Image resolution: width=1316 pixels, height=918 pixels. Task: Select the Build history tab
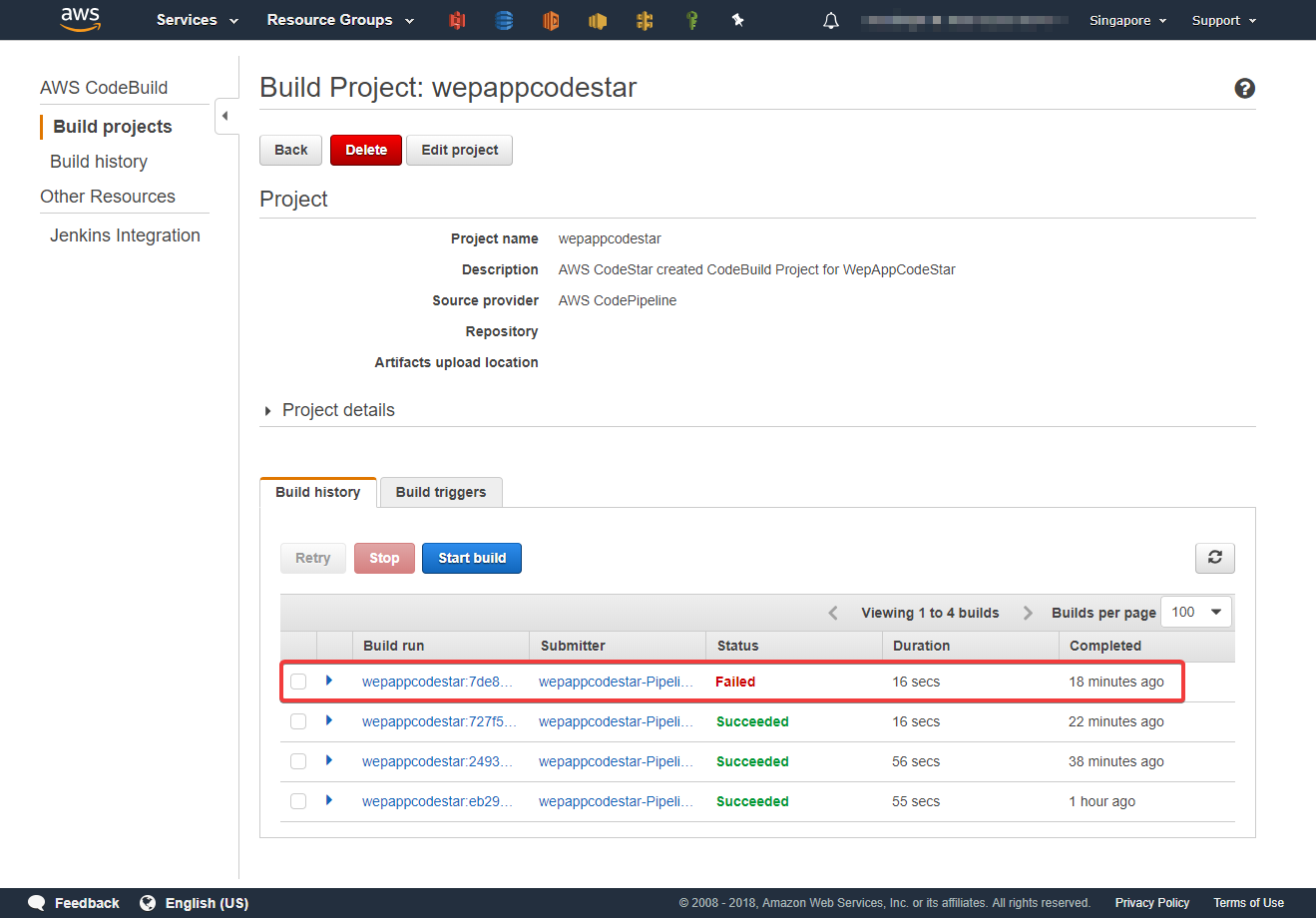point(318,492)
